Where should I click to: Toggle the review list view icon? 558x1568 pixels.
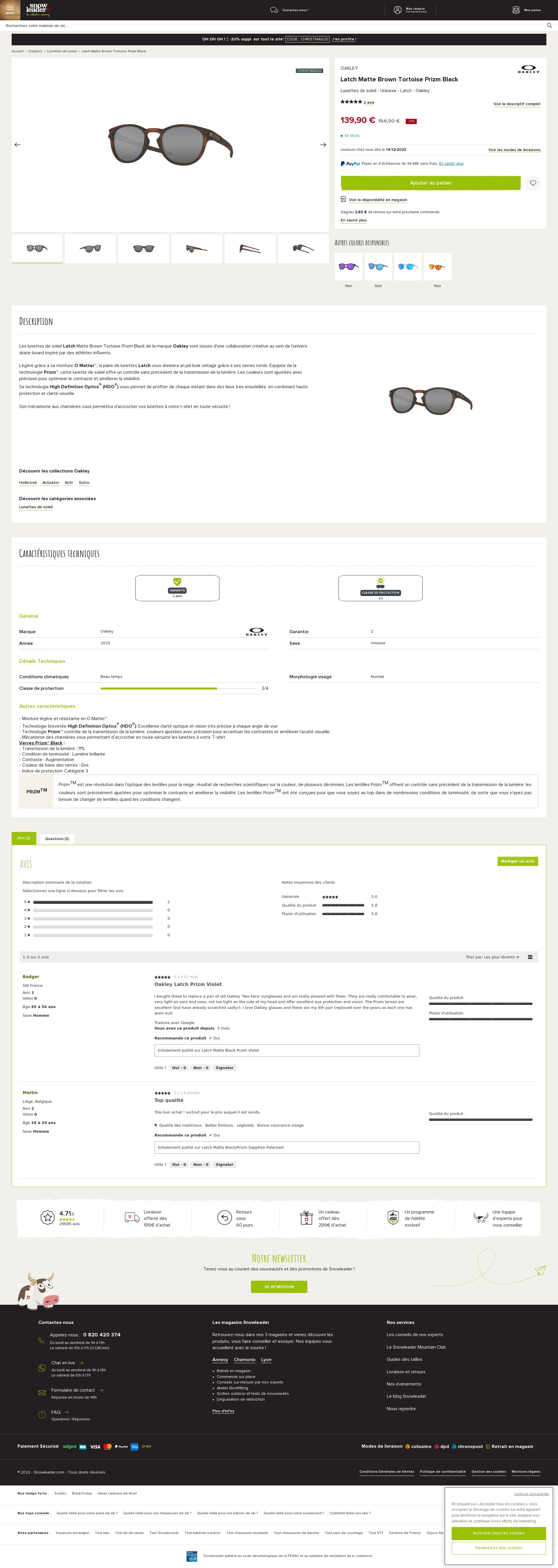coord(530,957)
